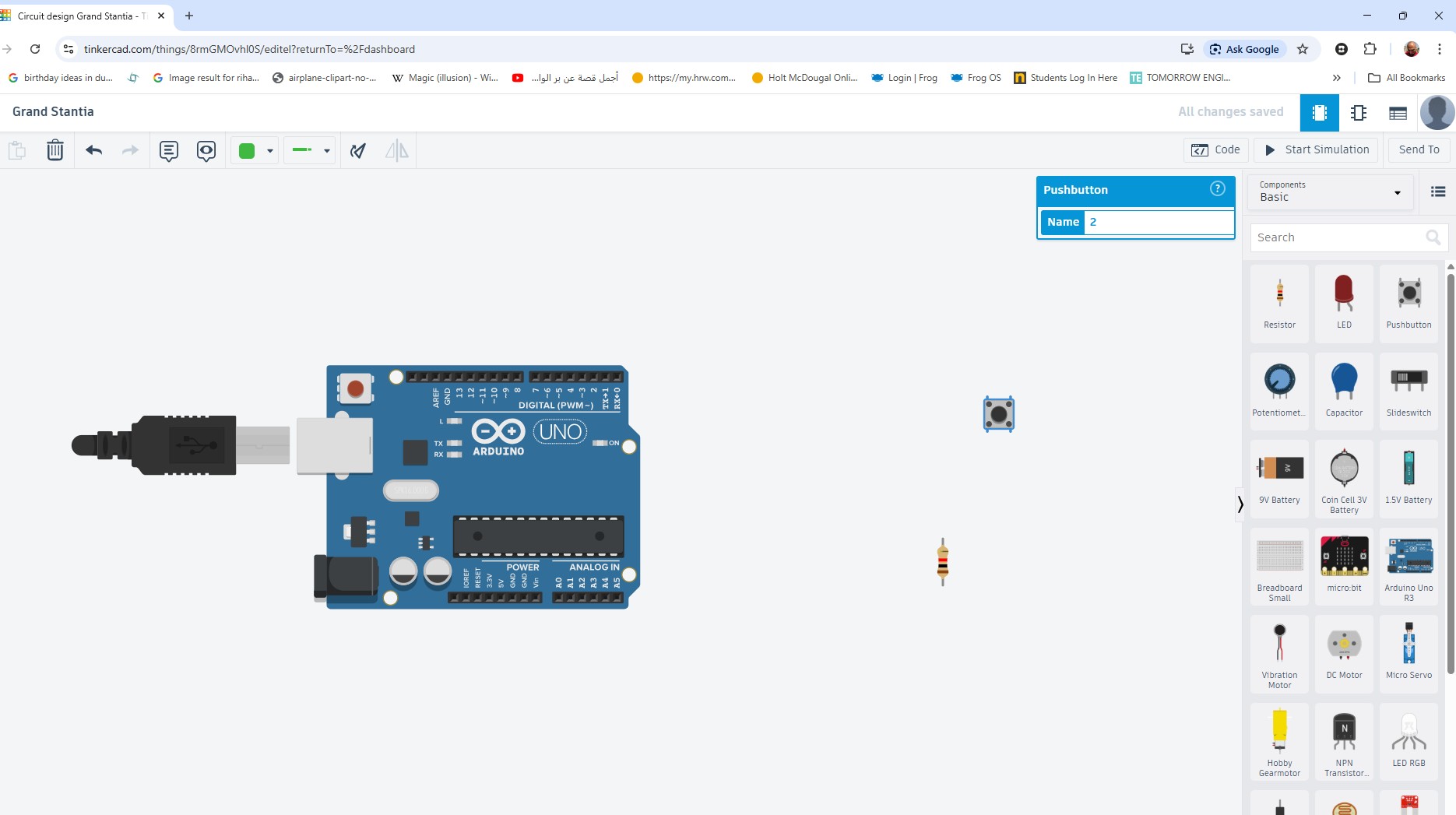Select the NPN Transistor component
The width and height of the screenshot is (1456, 815).
pyautogui.click(x=1344, y=742)
